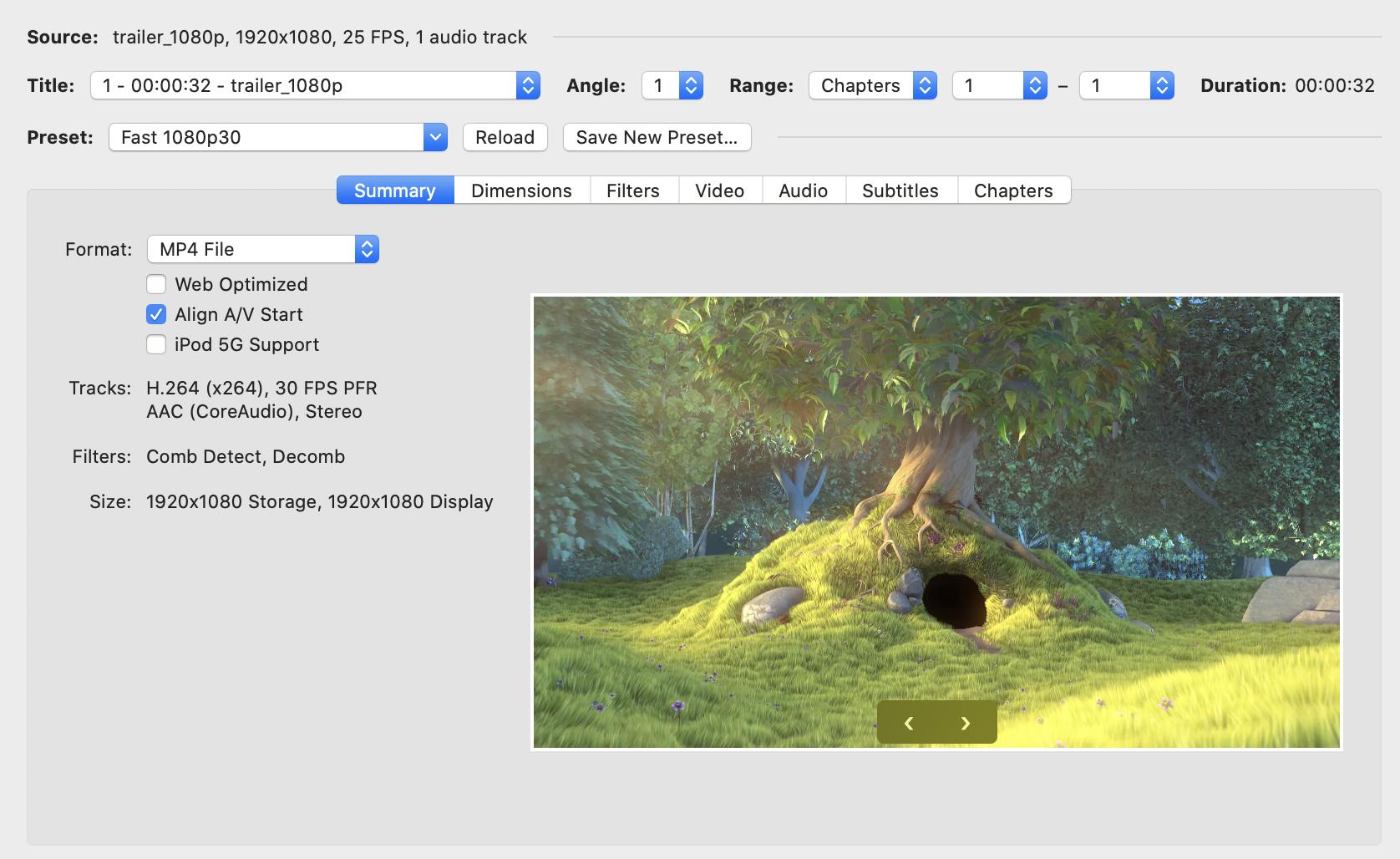Open the ending chapter dropdown
The image size is (1400, 859).
pyautogui.click(x=1126, y=85)
